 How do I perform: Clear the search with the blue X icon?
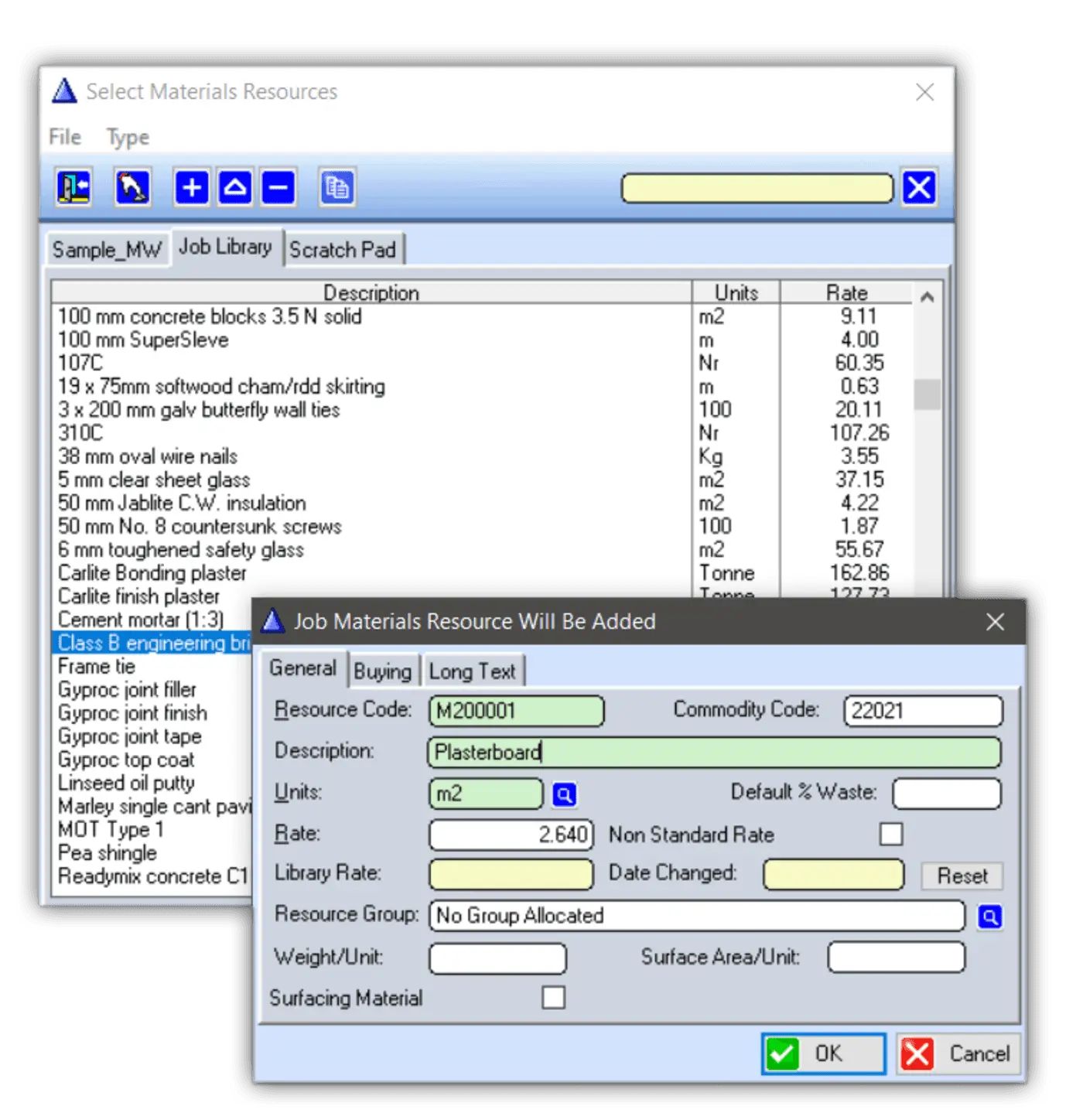919,187
